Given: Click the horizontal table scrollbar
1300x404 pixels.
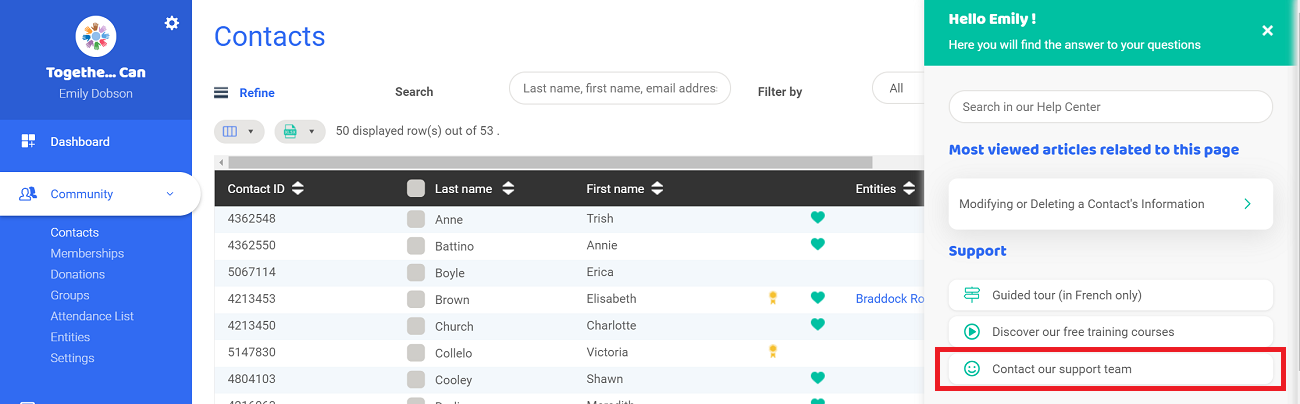Looking at the screenshot, I should 550,162.
